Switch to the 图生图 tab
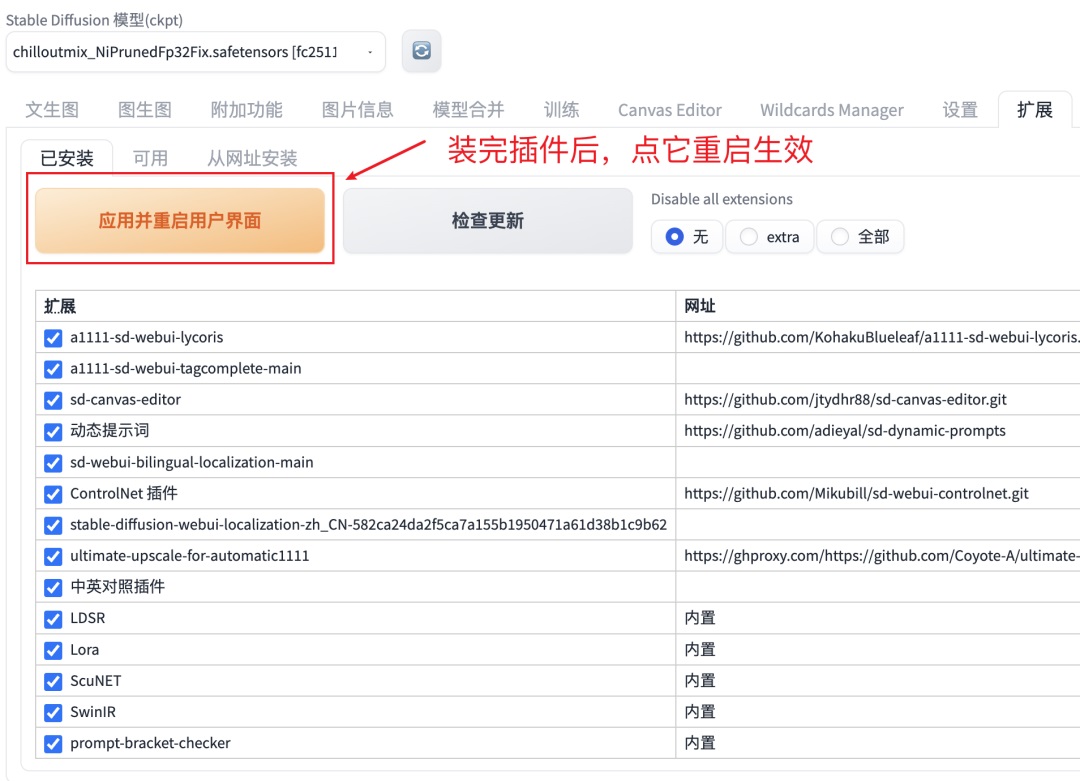1080x781 pixels. 143,110
